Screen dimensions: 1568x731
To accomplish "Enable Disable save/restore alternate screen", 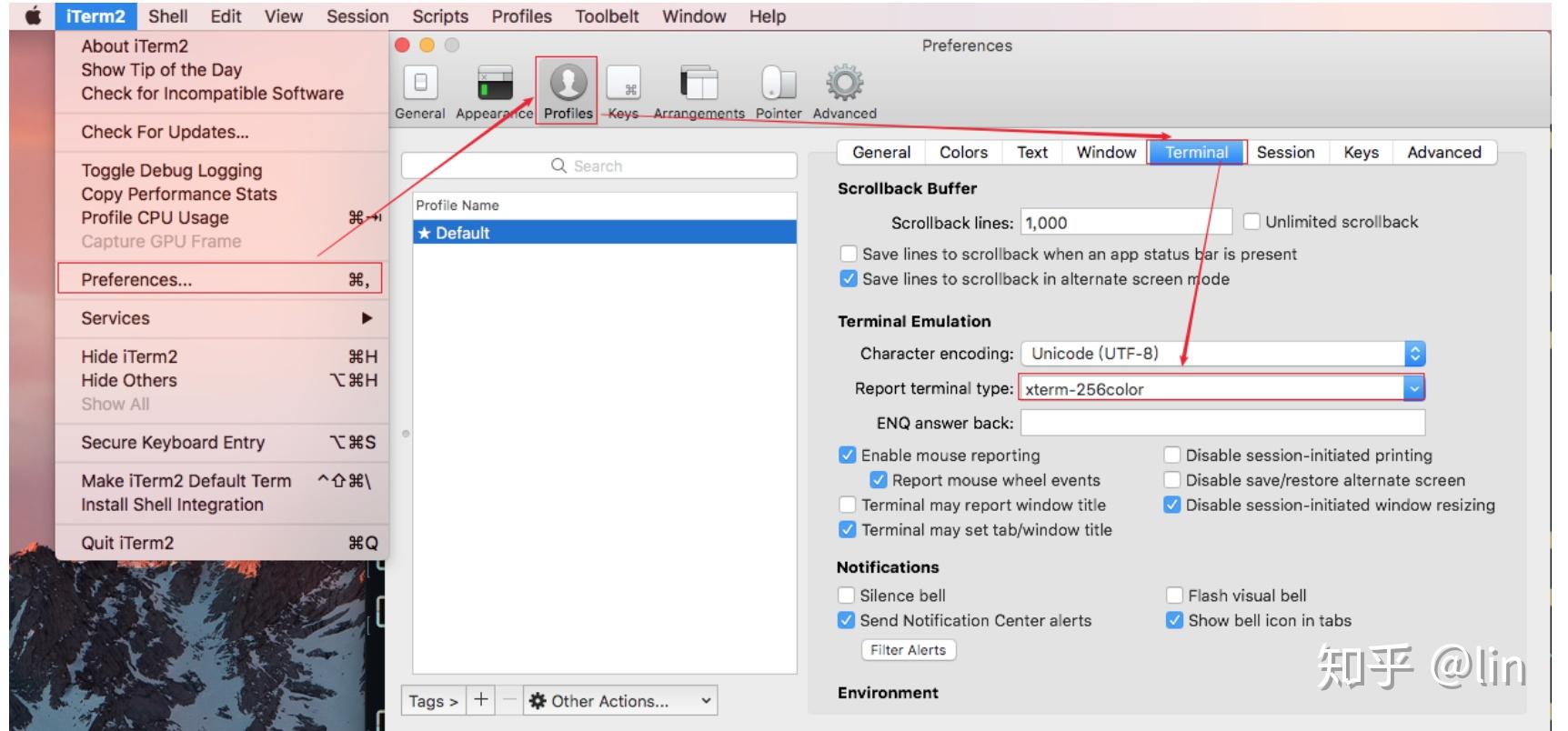I will coord(1172,480).
